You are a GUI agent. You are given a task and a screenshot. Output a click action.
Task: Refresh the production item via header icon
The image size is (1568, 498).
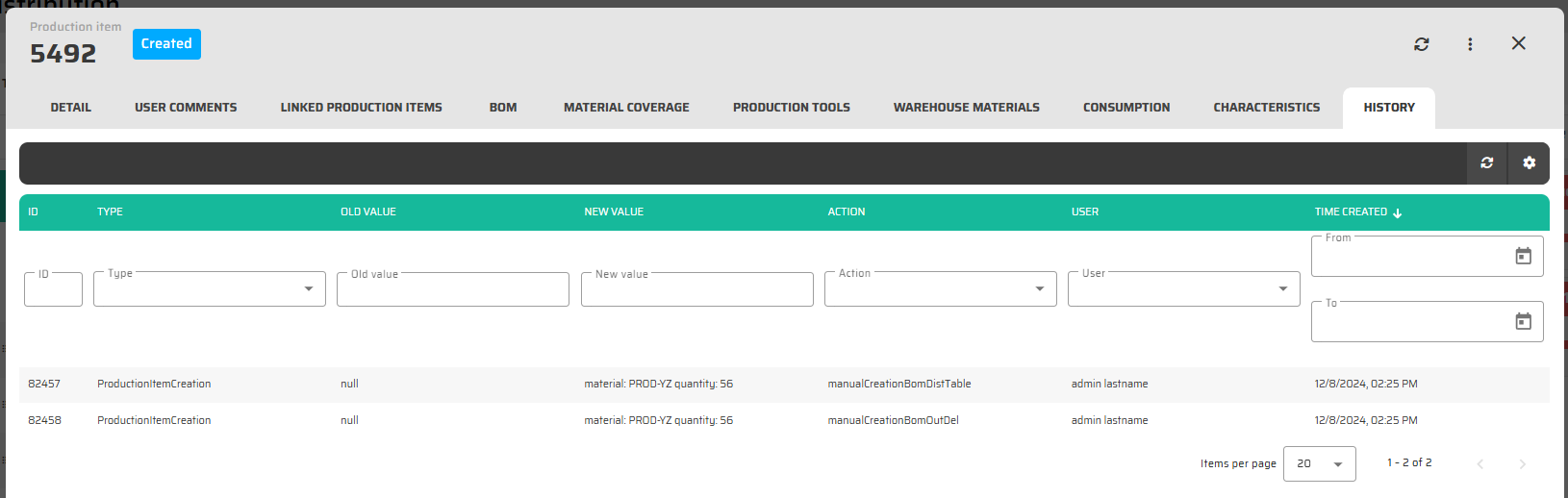point(1421,44)
